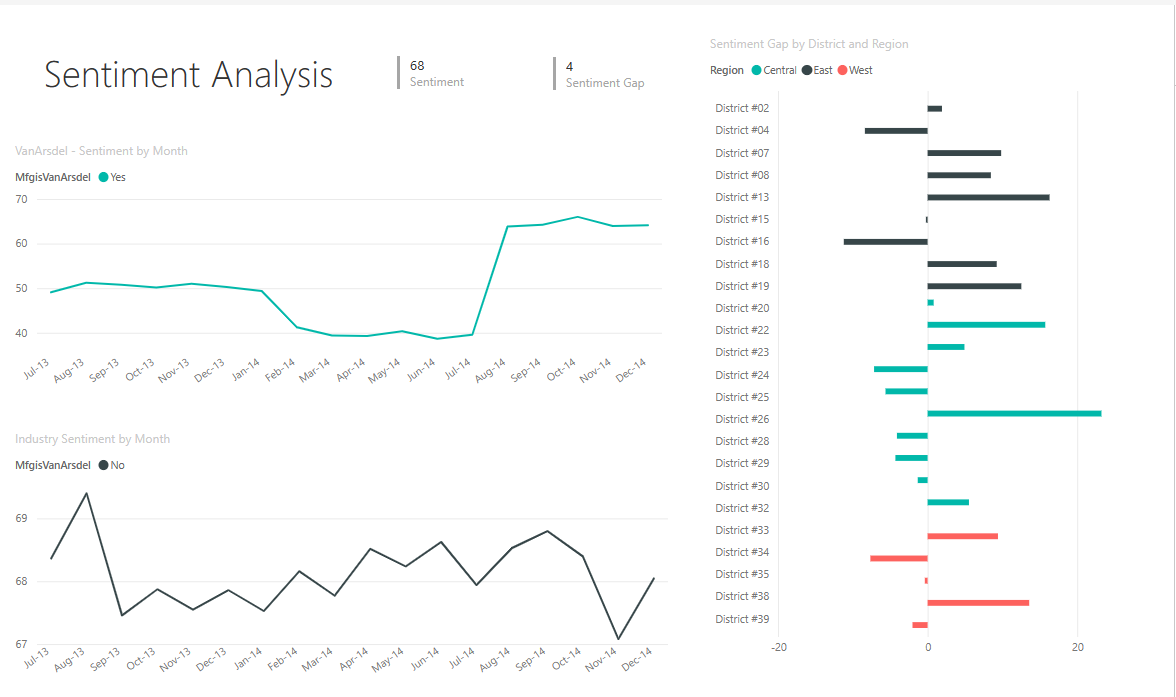The image size is (1176, 697).
Task: Click the Industry Sentiment by Month title
Action: [x=92, y=439]
